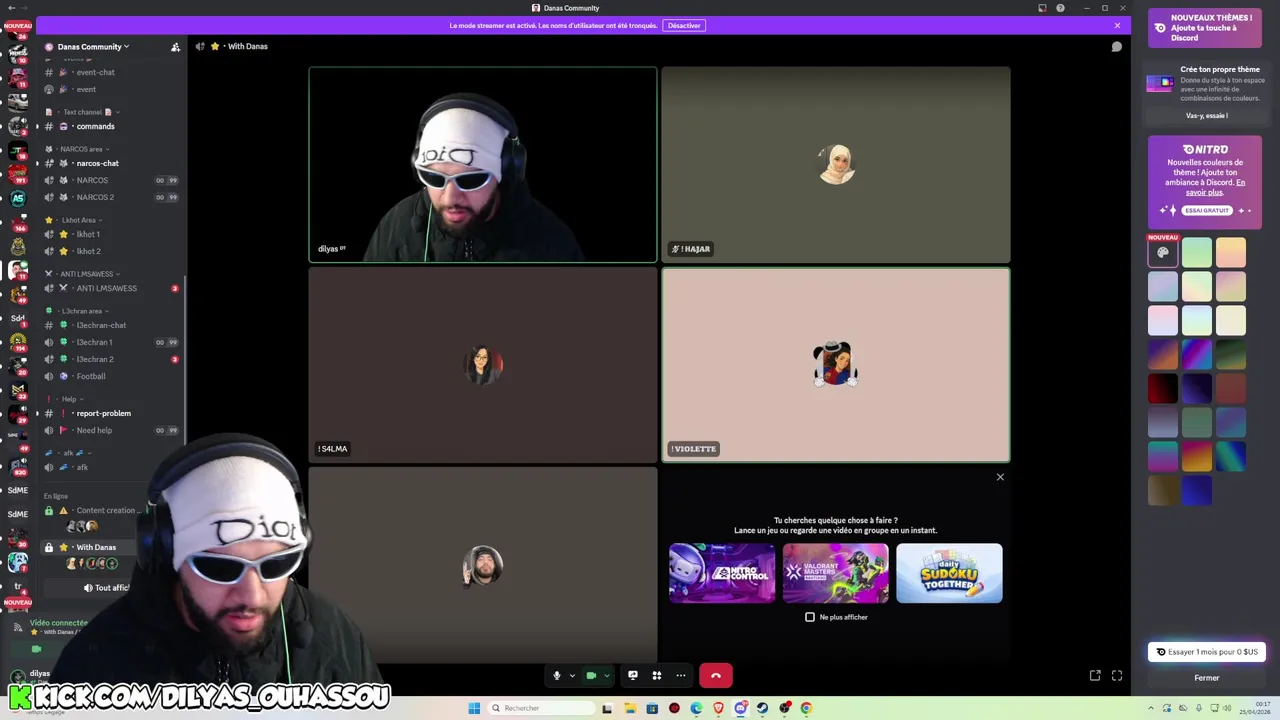Click the Rechercher taskbar search box
Screen dimensions: 1280x720
click(540, 708)
